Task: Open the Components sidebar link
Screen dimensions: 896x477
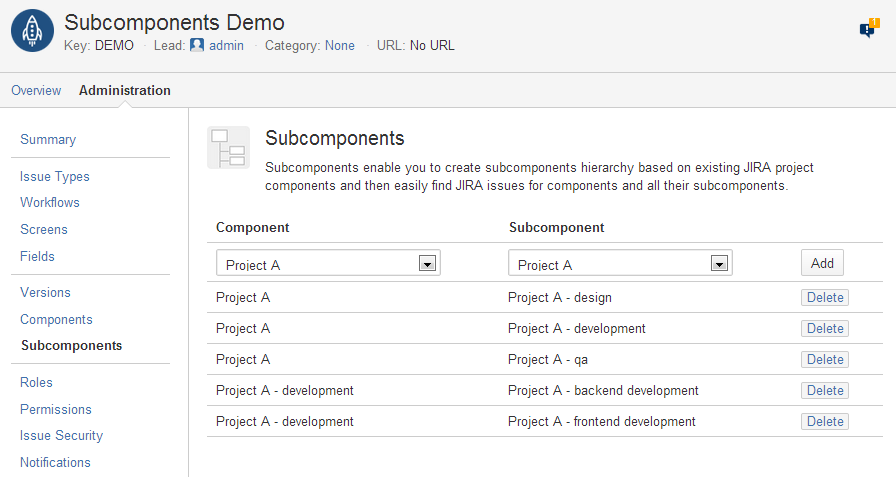Action: (56, 319)
